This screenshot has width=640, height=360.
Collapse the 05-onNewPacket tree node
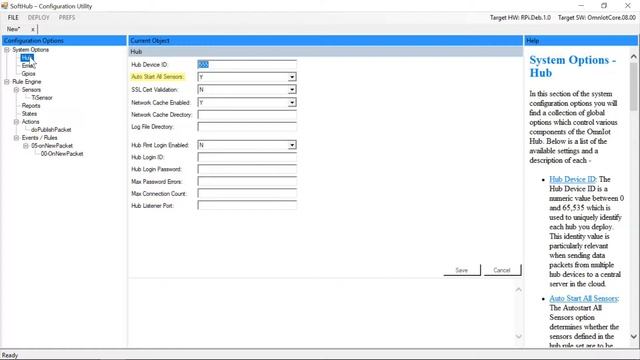coord(26,146)
